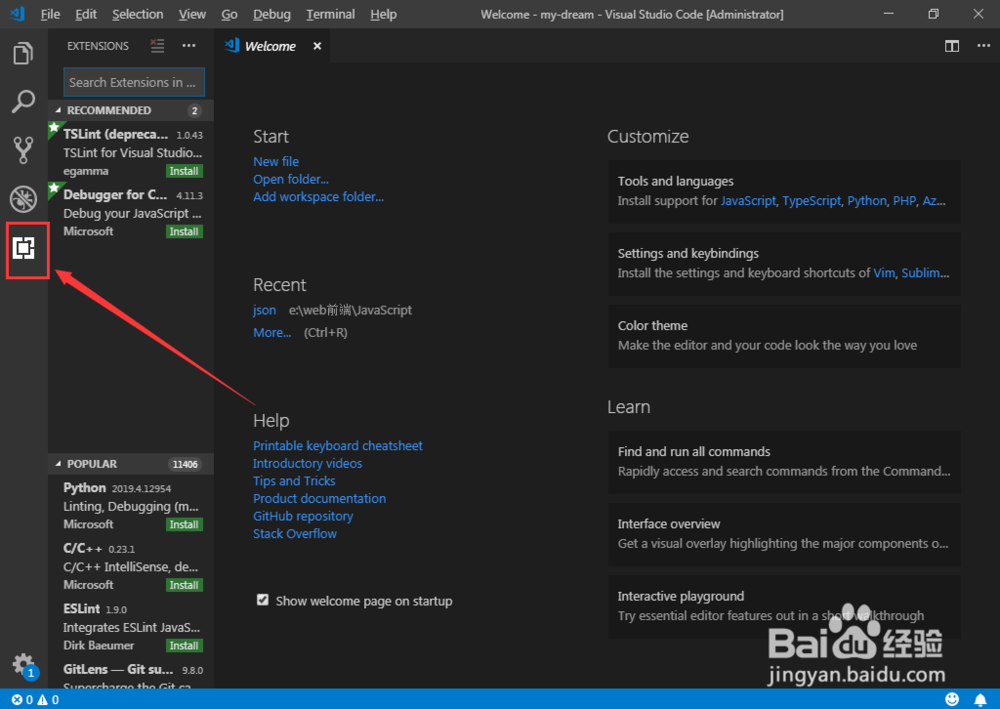
Task: Open the Color theme card
Action: [x=784, y=336]
